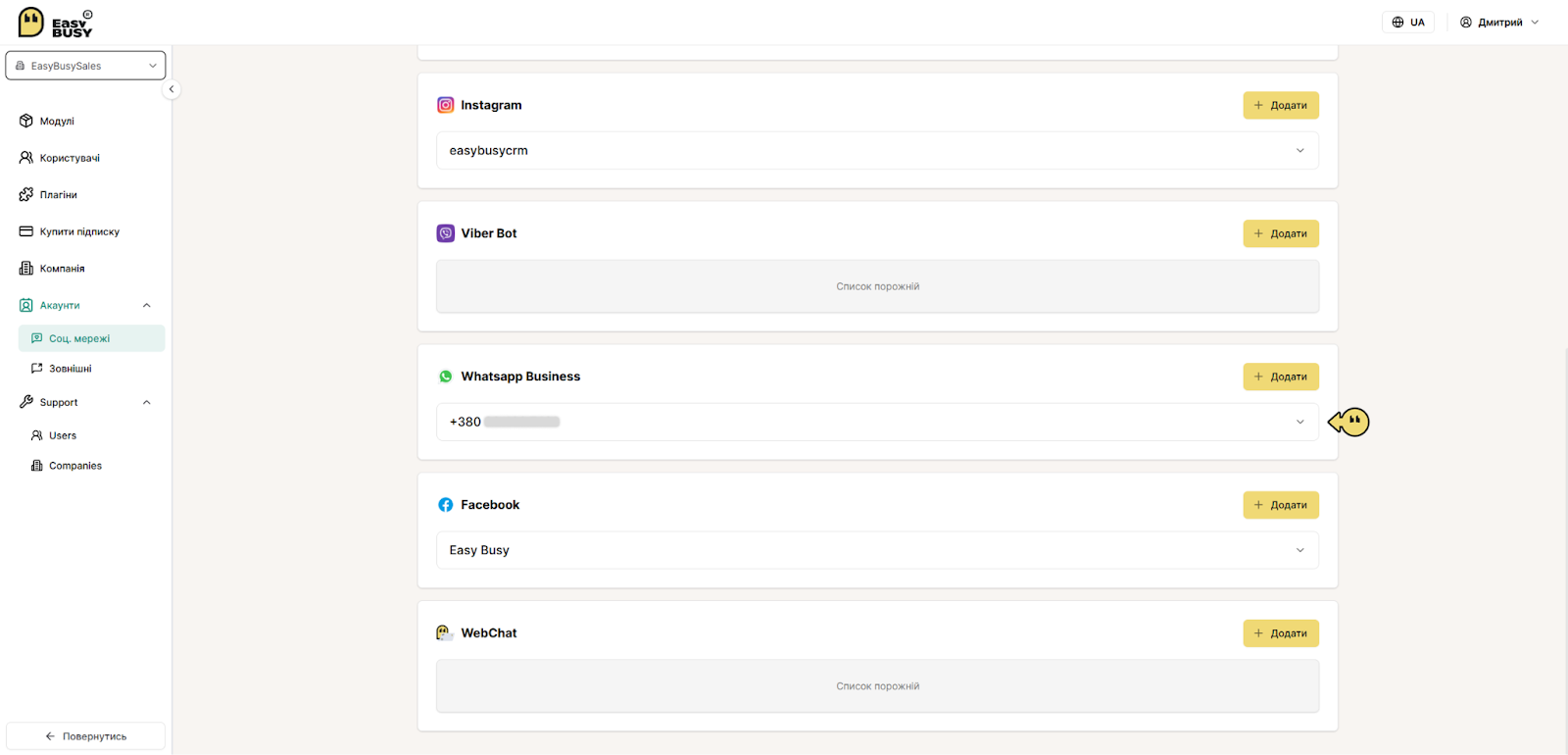Expand the easybusycrm Instagram account

[x=877, y=151]
